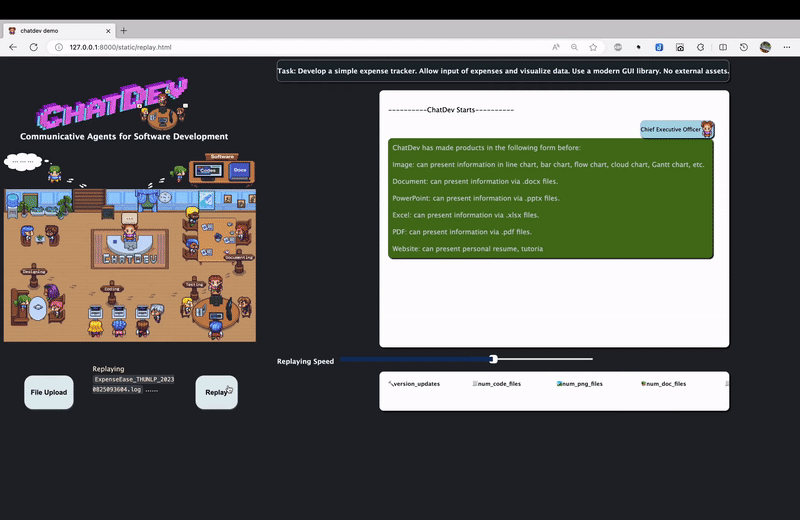The image size is (800, 520).
Task: Adjust the Replaying Speed slider handle
Action: (x=493, y=359)
